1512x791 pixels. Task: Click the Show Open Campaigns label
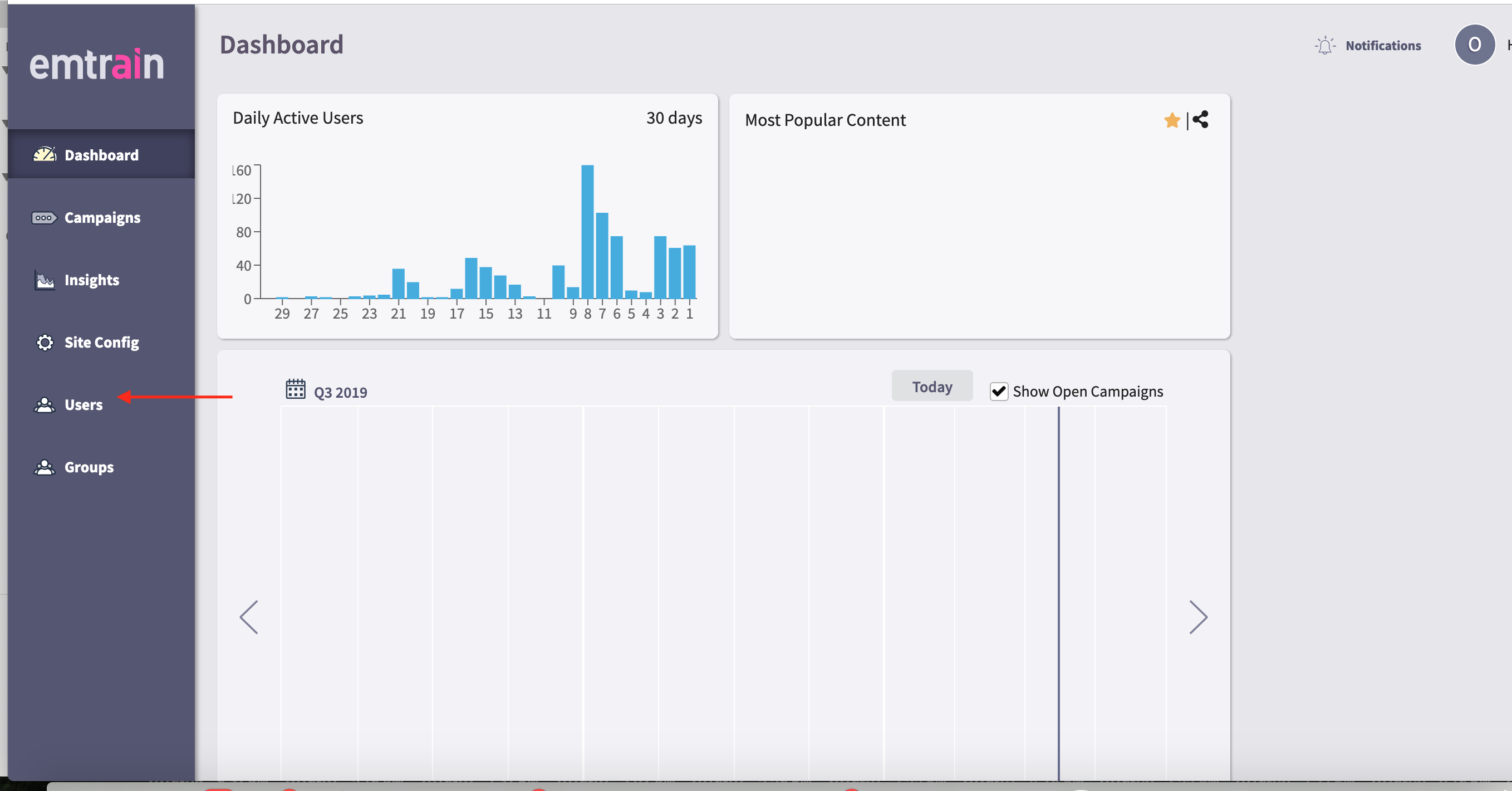click(1088, 391)
